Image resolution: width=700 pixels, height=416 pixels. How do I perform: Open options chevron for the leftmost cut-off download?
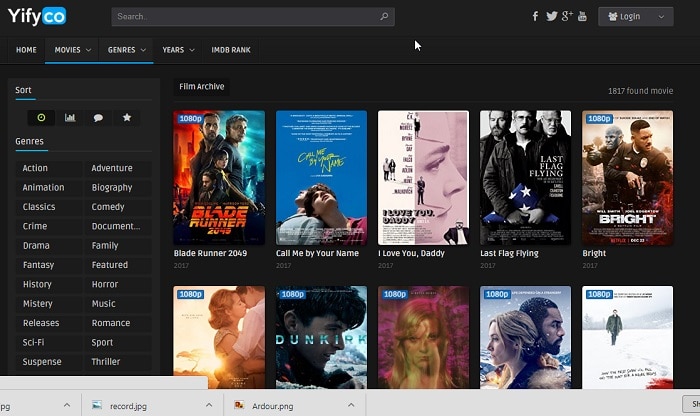(67, 405)
